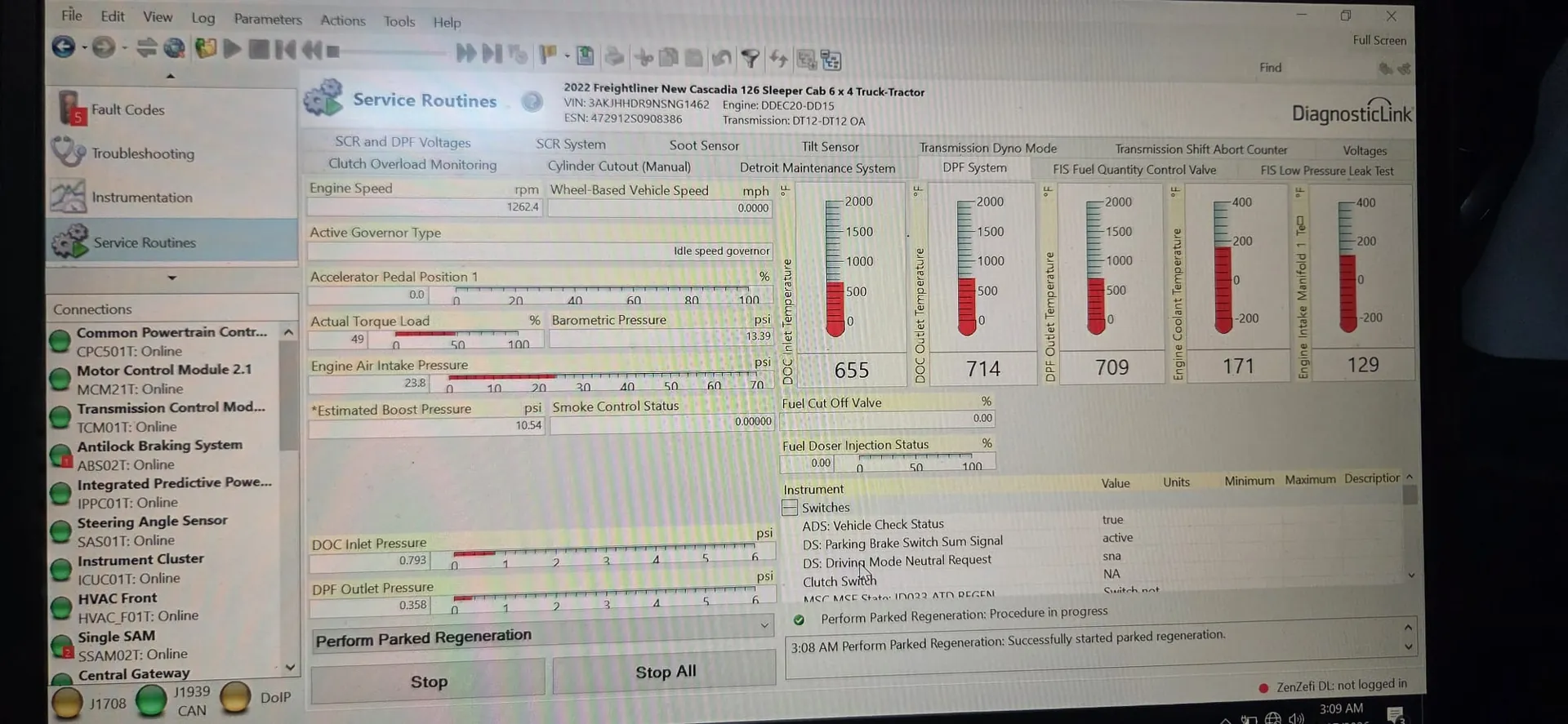Screen dimensions: 1568x724
Task: Click the upload/export document toolbar icon
Action: (585, 56)
